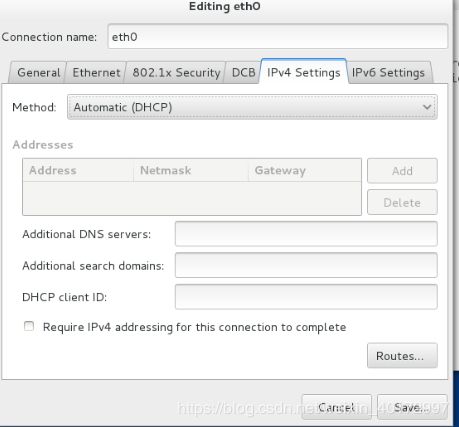This screenshot has width=459, height=427.
Task: Focus the DHCP client ID field
Action: 306,297
